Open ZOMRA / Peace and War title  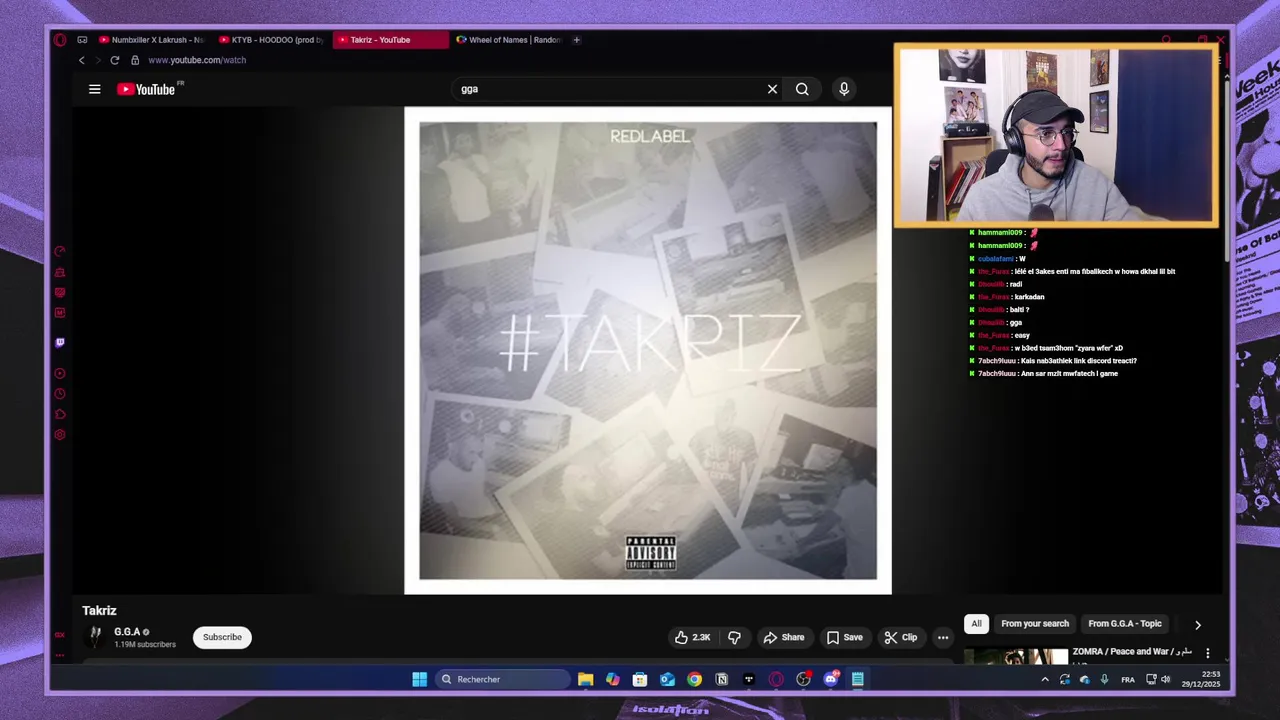(1132, 652)
